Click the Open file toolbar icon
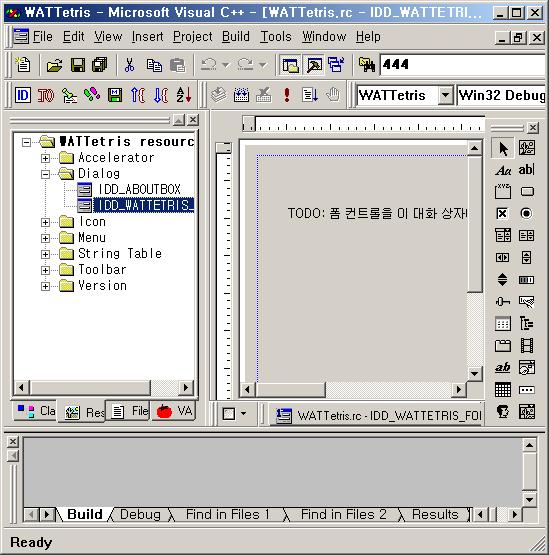The height and width of the screenshot is (555, 549). point(55,65)
